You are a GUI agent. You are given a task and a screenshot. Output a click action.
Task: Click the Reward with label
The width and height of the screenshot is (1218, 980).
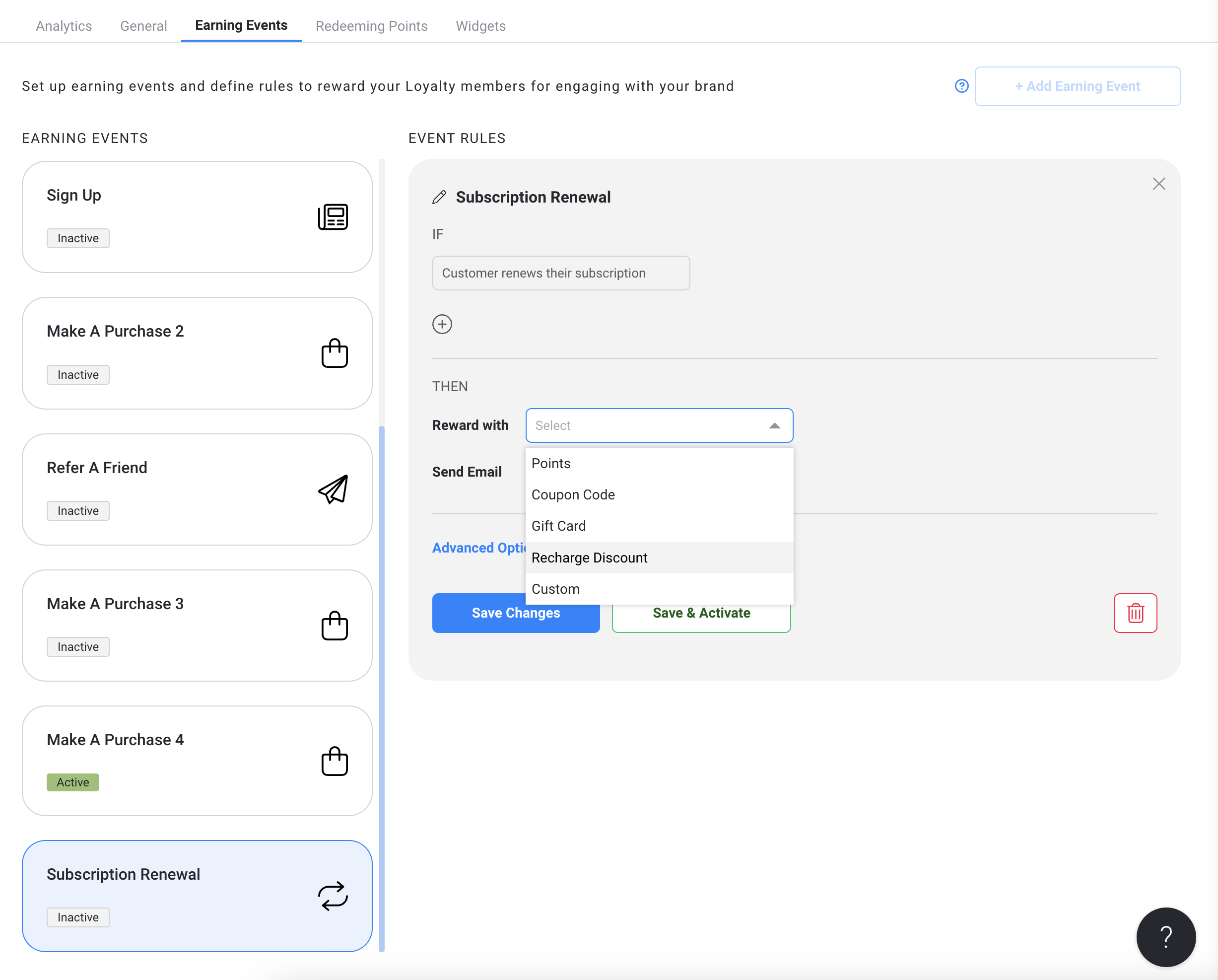470,425
